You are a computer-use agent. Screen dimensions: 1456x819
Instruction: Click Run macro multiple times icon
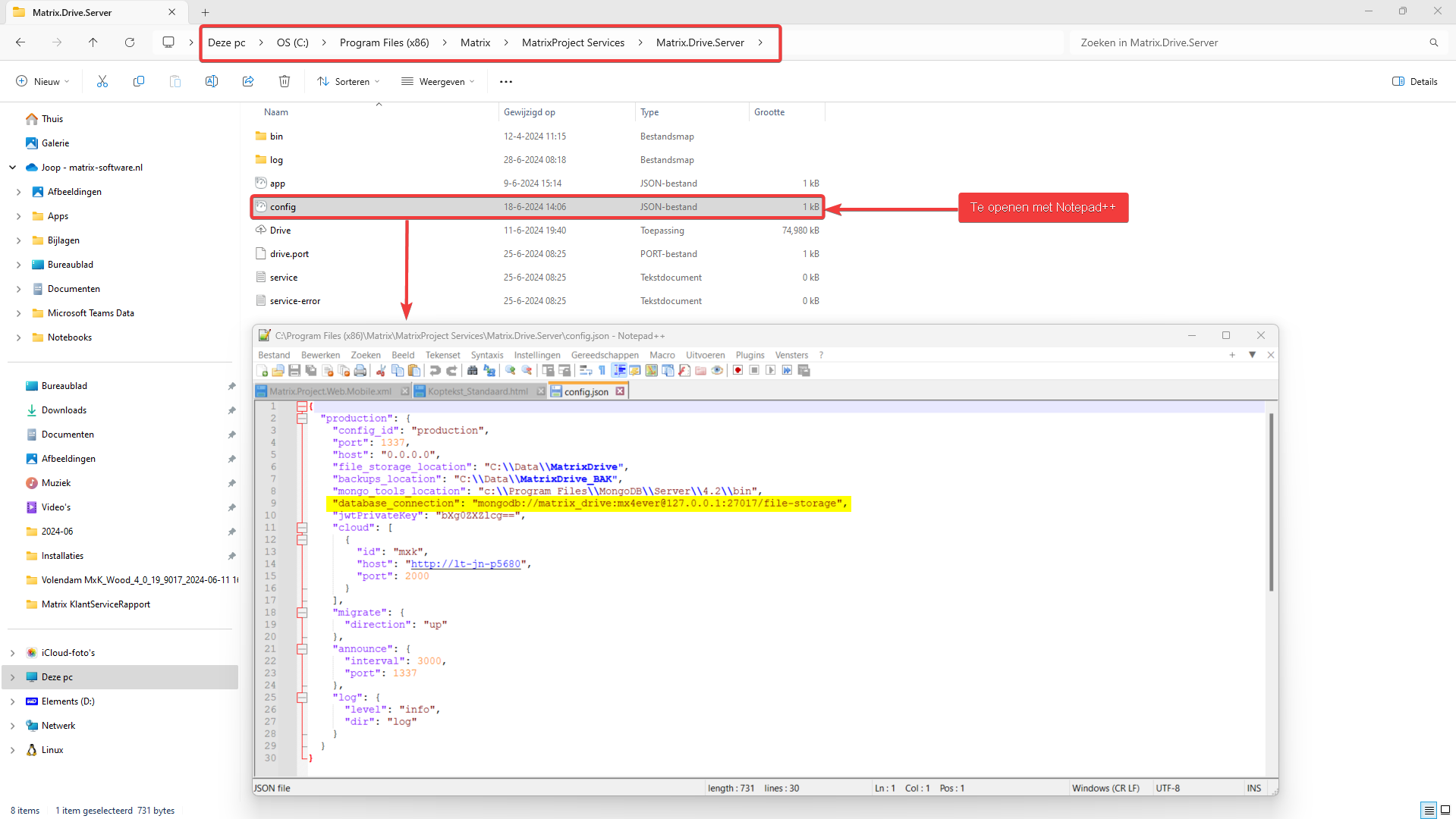pyautogui.click(x=787, y=370)
